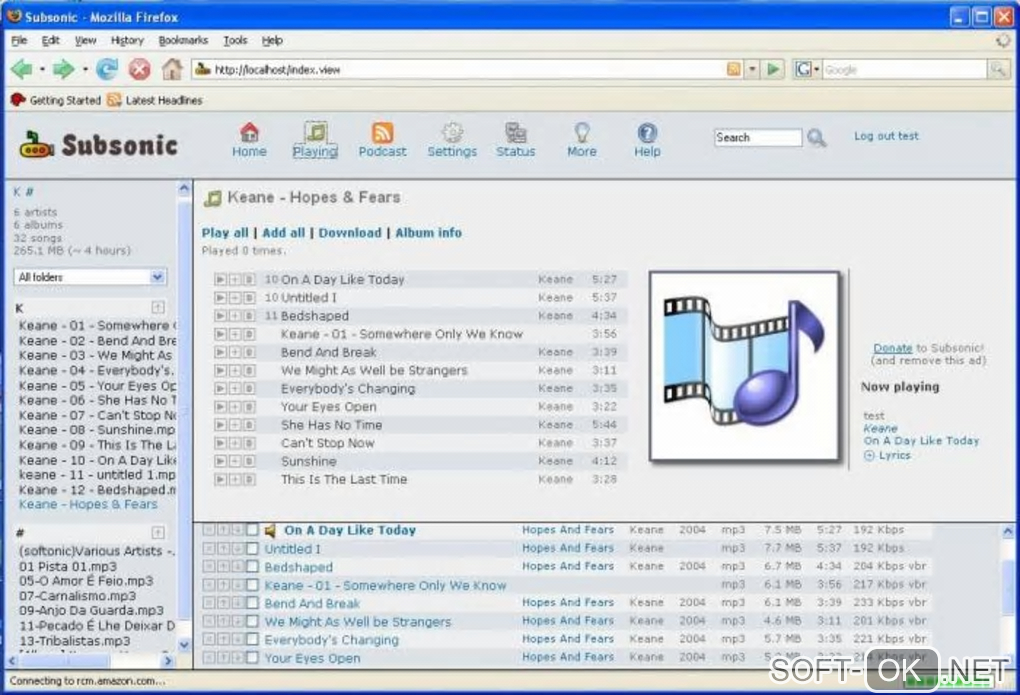Open the Status page icon
The width and height of the screenshot is (1020, 695).
(x=516, y=132)
